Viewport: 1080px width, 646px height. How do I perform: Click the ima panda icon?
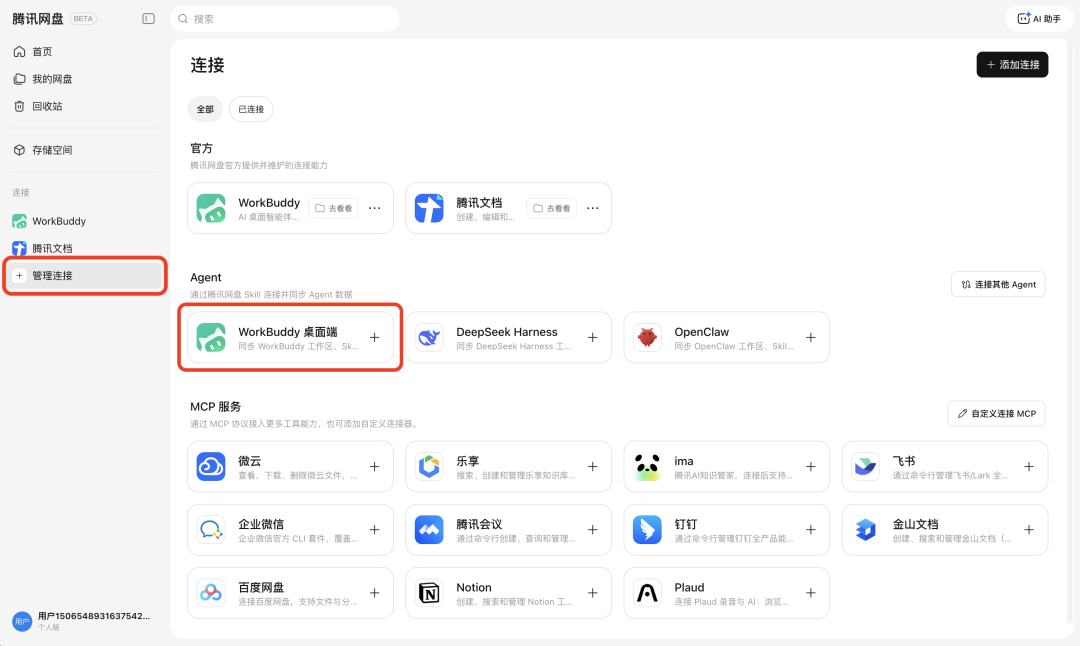point(647,466)
